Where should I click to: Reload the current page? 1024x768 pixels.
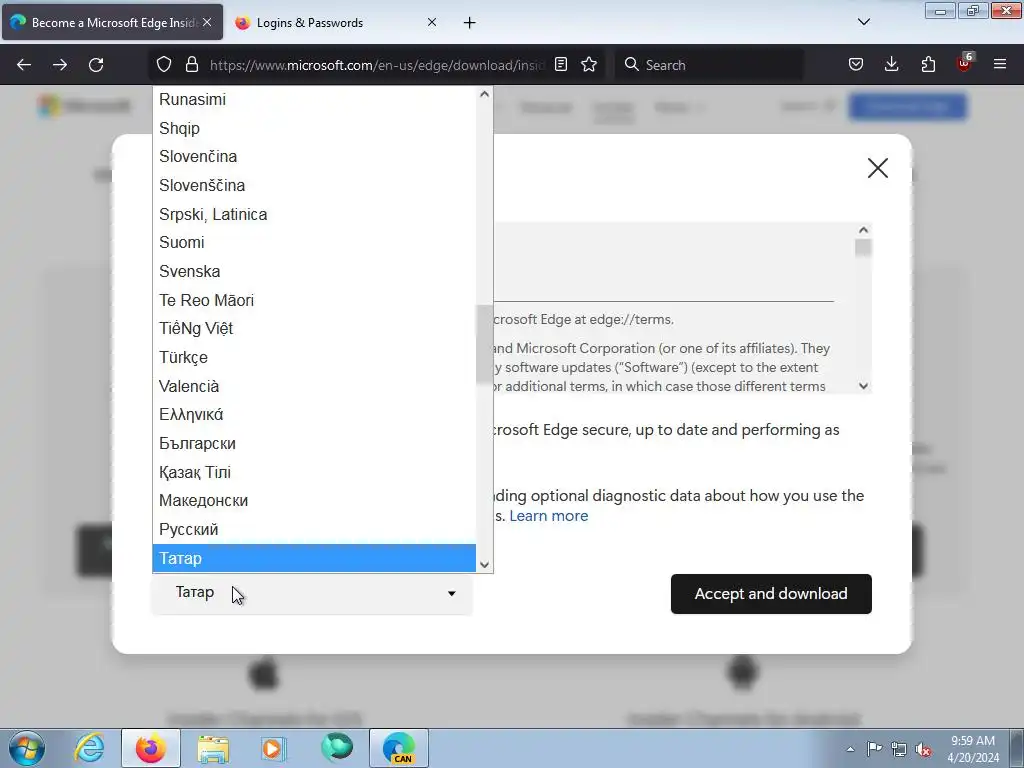(96, 65)
